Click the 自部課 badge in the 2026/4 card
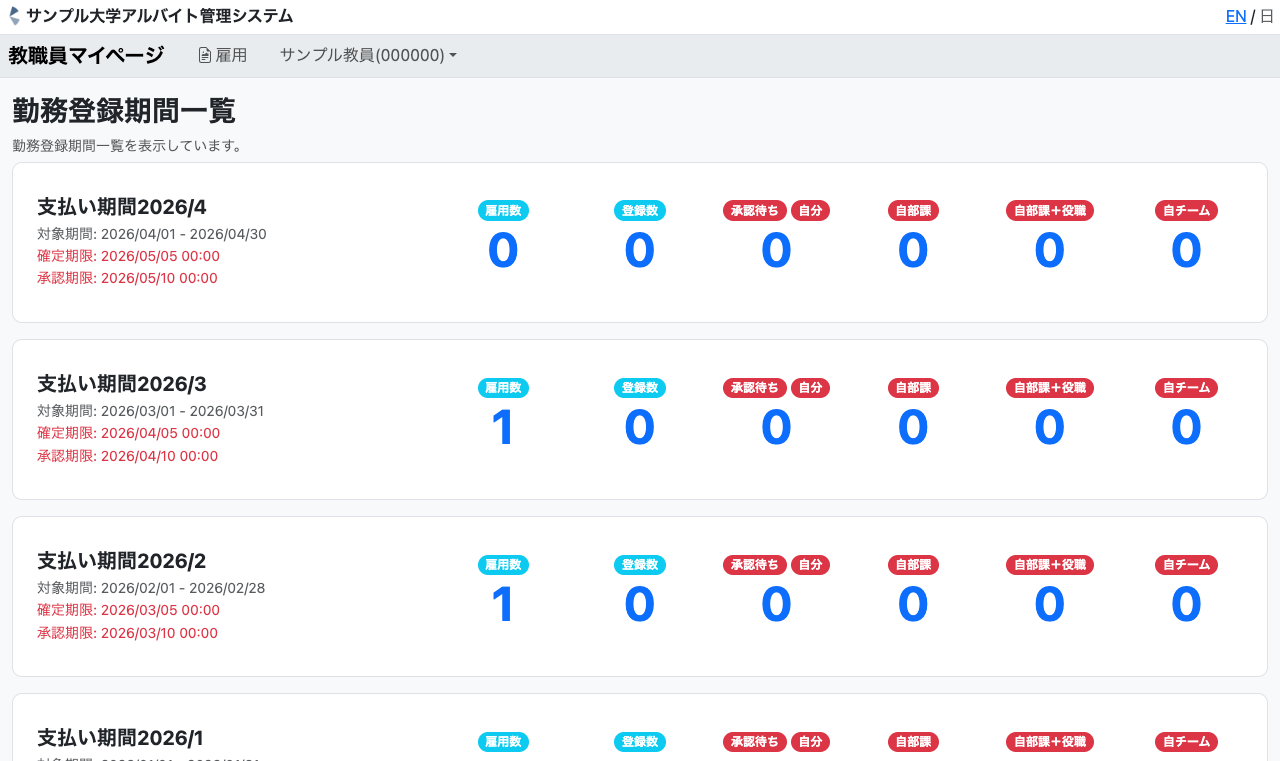The height and width of the screenshot is (761, 1280). coord(913,210)
